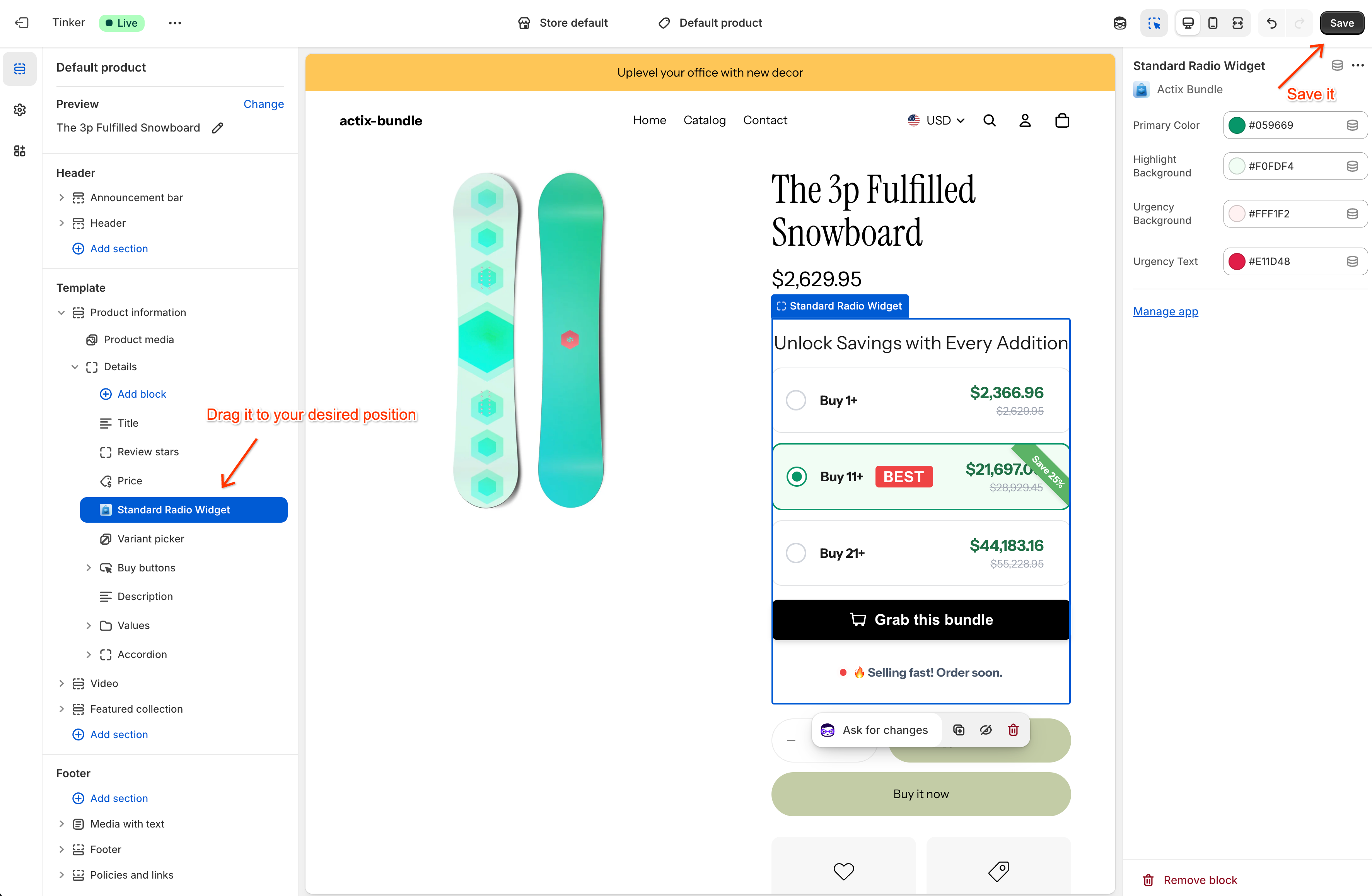Switch to mobile preview icon
1372x896 pixels.
1213,23
